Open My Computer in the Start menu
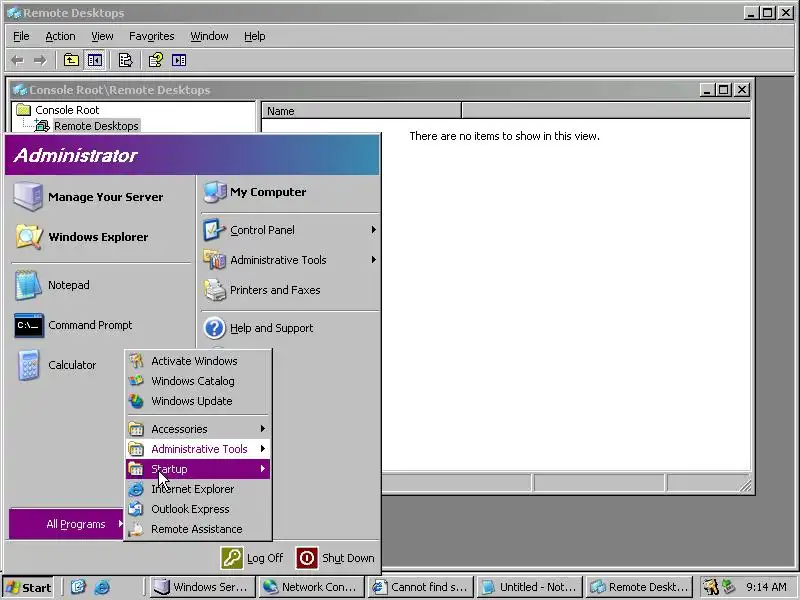The width and height of the screenshot is (800, 600). click(290, 192)
